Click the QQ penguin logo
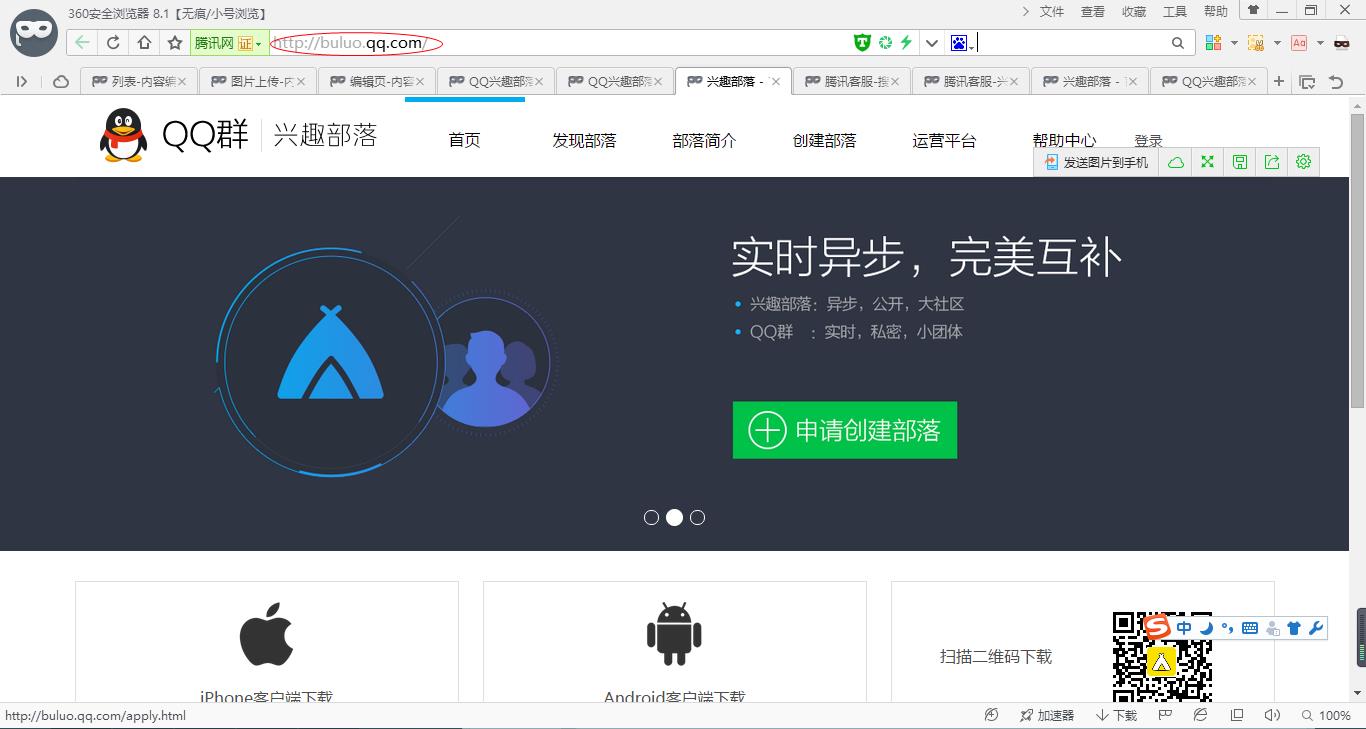 point(123,135)
